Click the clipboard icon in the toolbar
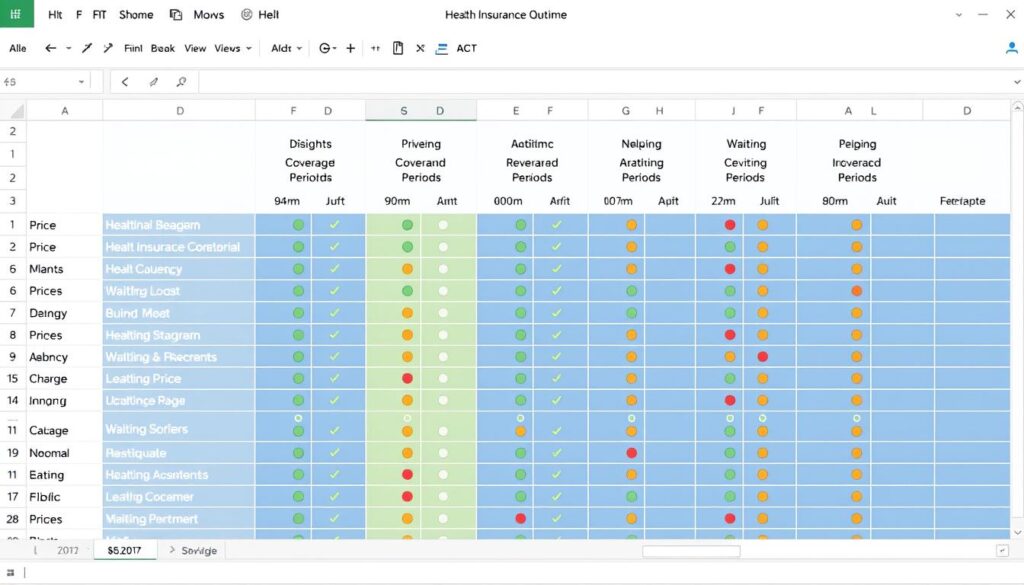 398,48
